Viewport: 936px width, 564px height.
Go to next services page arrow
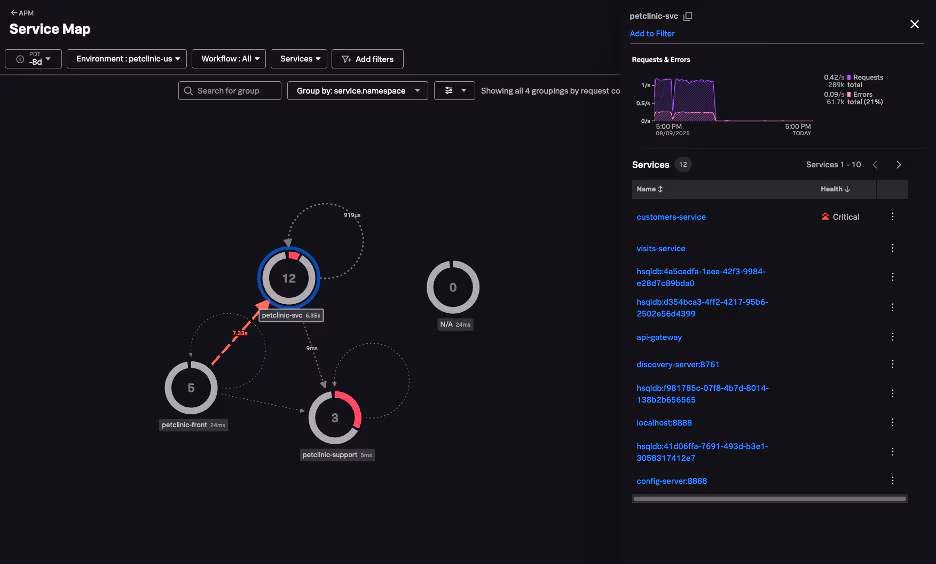899,165
